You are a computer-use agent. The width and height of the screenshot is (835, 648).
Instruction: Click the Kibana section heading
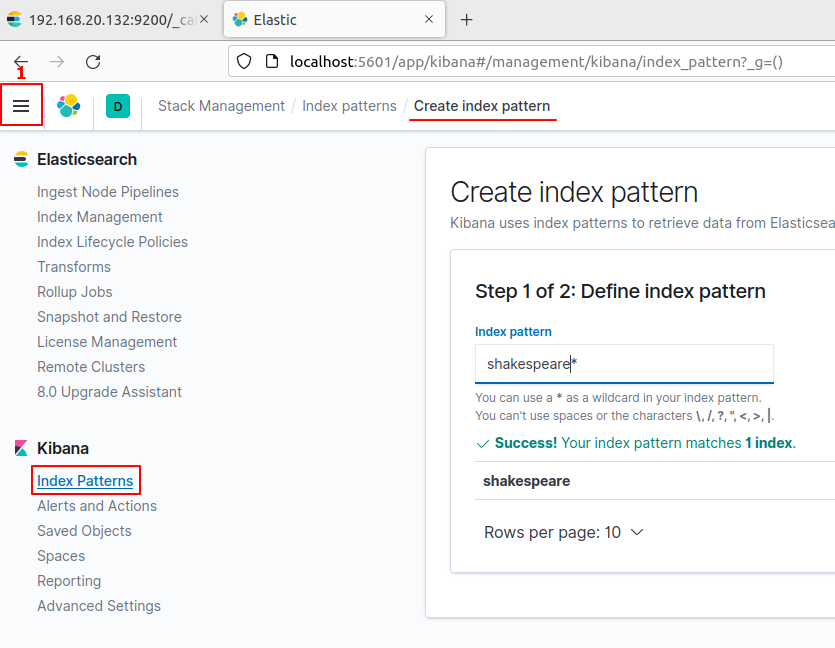63,448
